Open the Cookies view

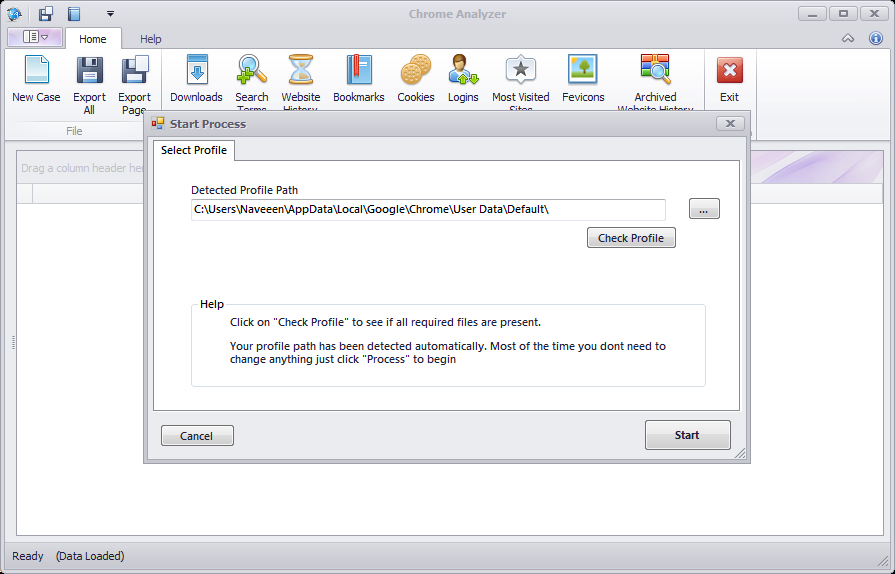pos(416,80)
